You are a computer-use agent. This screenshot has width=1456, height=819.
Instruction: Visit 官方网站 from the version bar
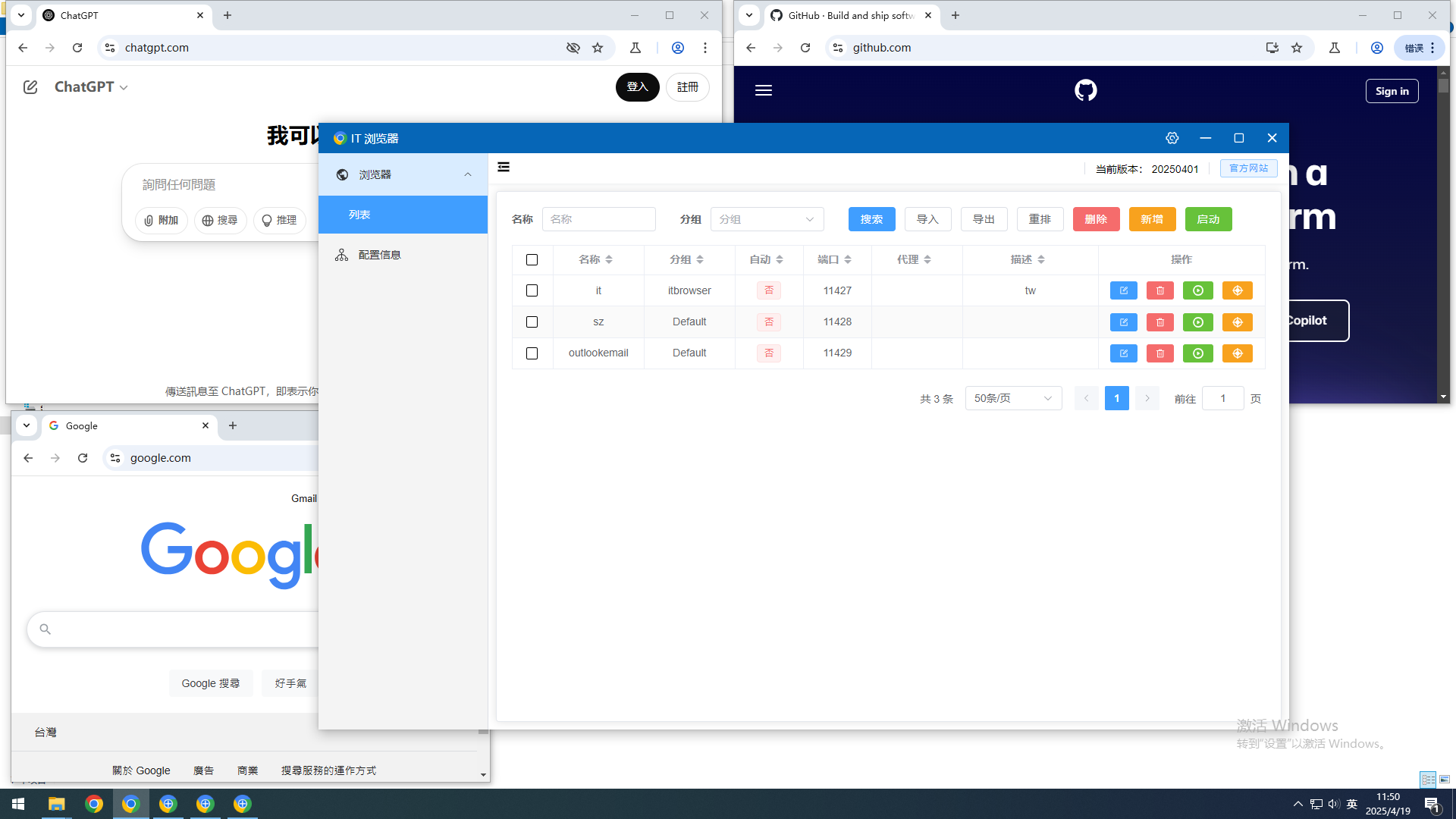(x=1248, y=168)
